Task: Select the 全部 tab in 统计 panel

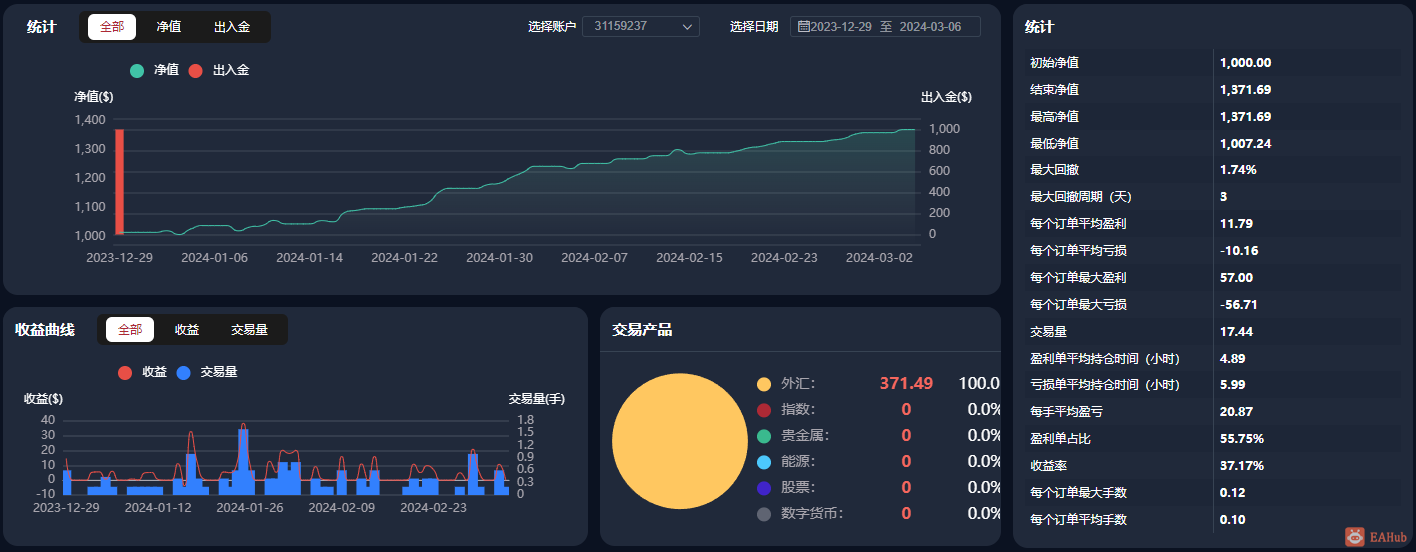Action: tap(112, 27)
